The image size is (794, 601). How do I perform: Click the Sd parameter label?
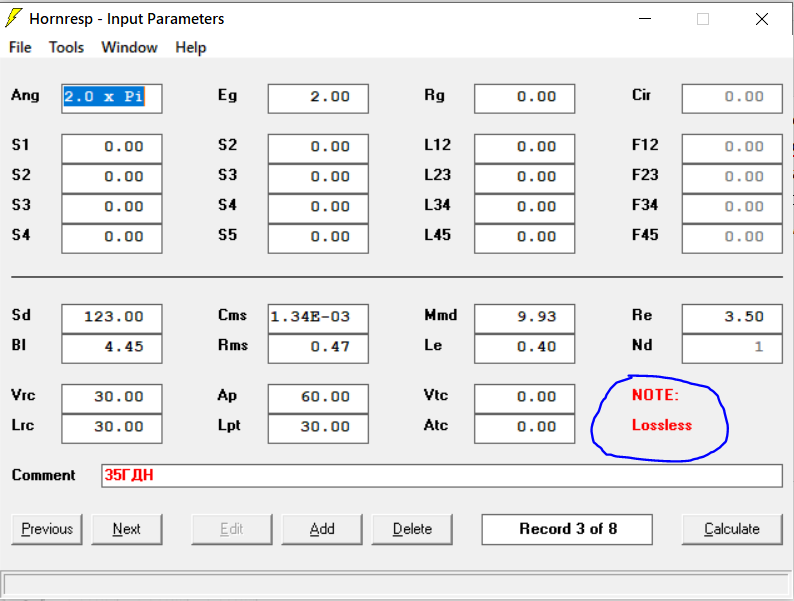[x=21, y=315]
